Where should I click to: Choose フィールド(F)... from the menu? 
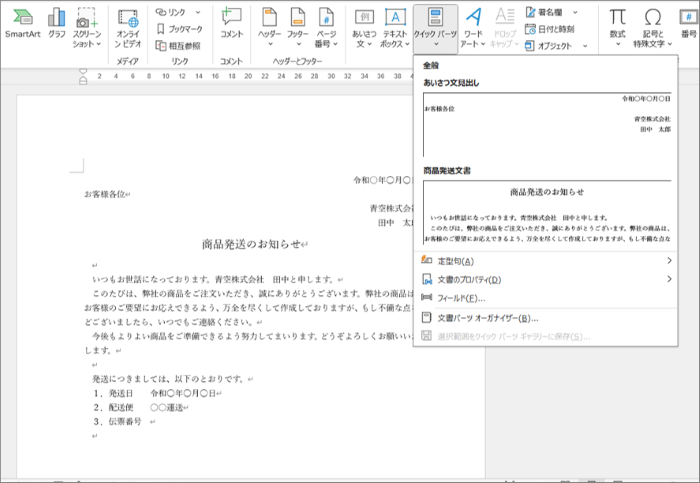546,298
